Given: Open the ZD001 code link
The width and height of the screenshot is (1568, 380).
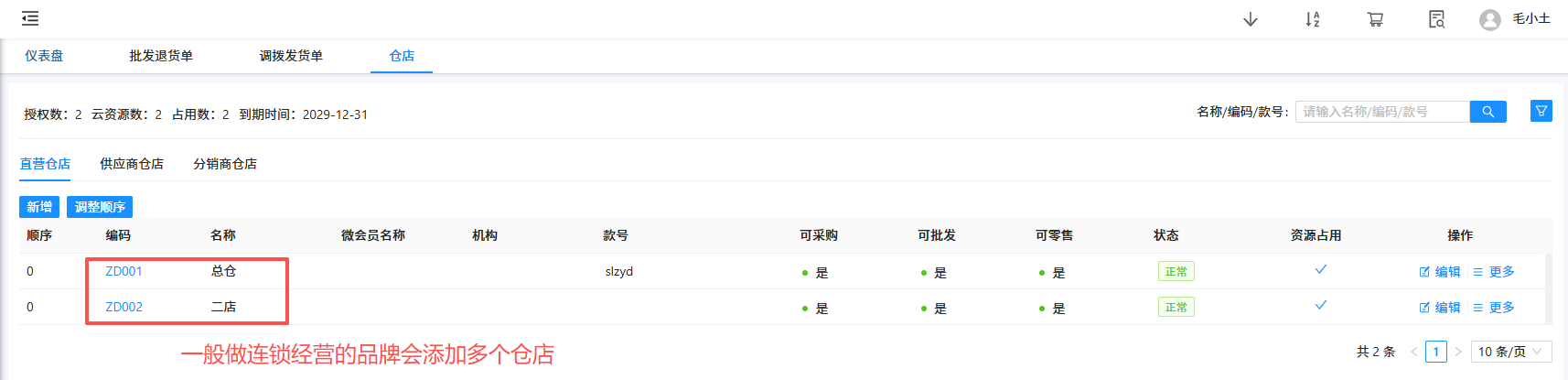Looking at the screenshot, I should 124,271.
